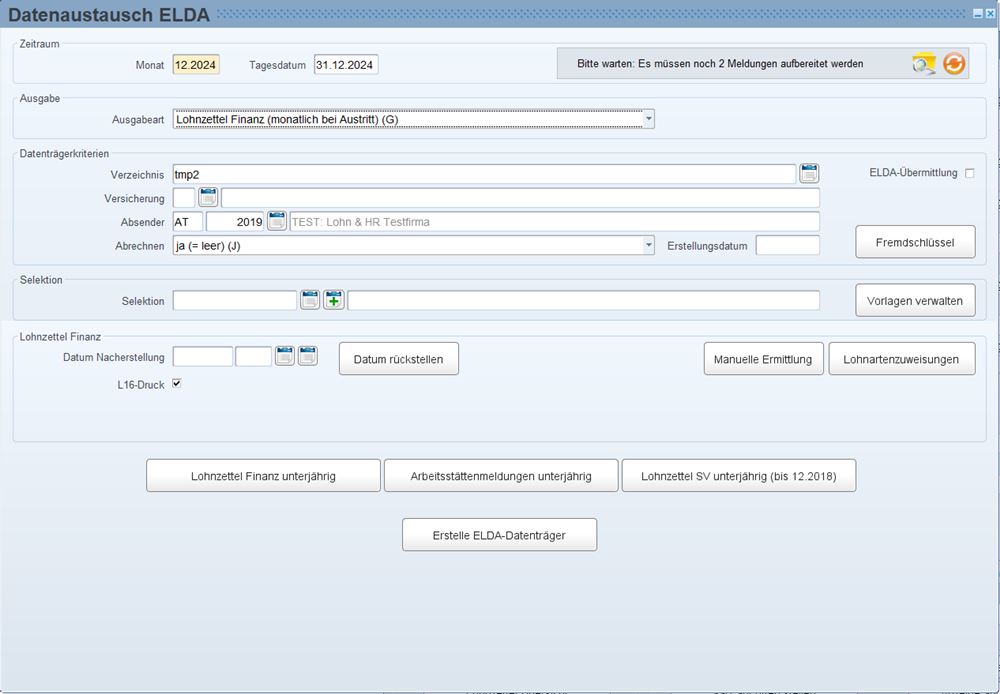The width and height of the screenshot is (1000, 694).
Task: Click the Verzeichnis field containing tmp2
Action: 484,174
